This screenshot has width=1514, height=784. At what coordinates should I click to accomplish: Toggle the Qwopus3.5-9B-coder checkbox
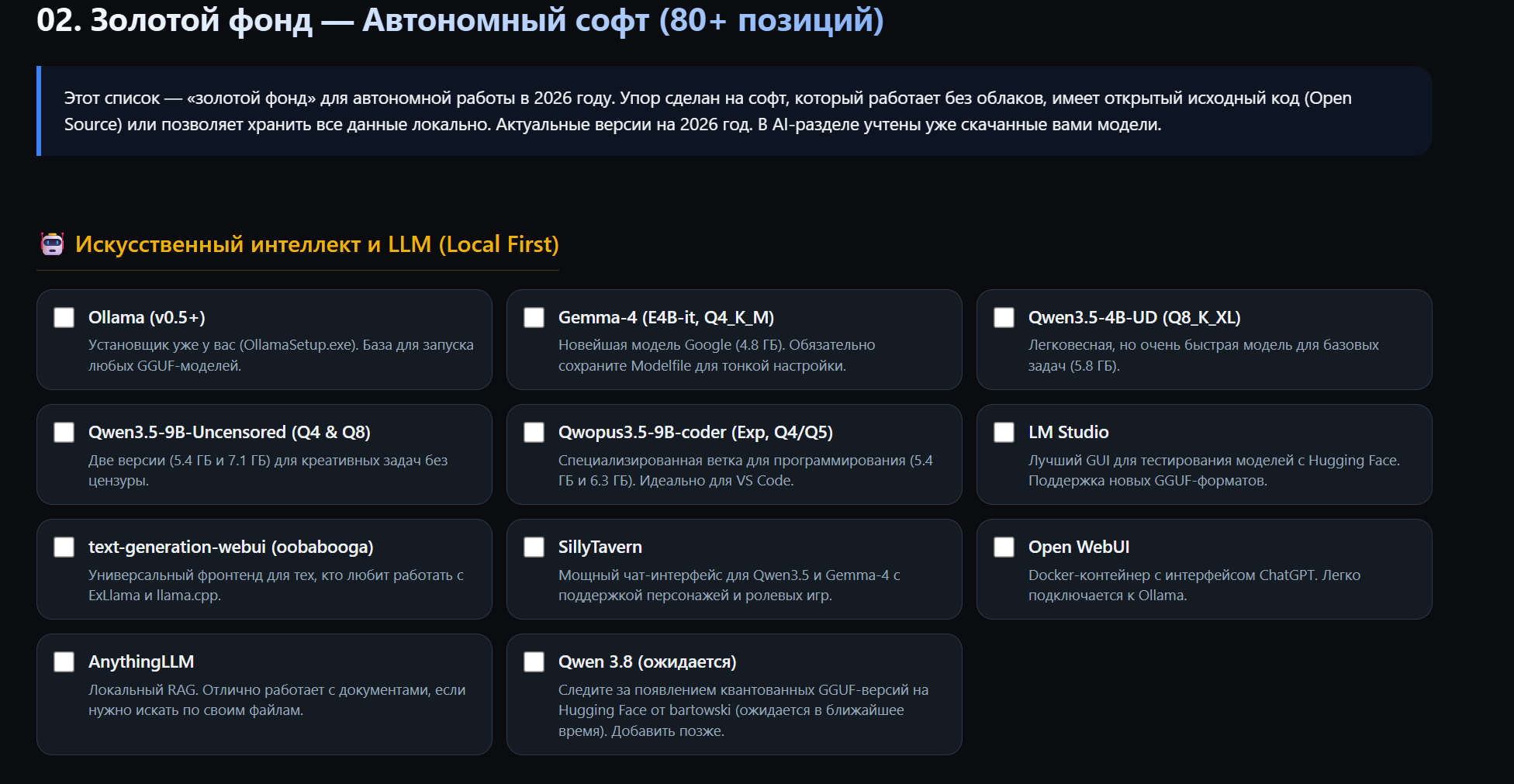(x=534, y=432)
